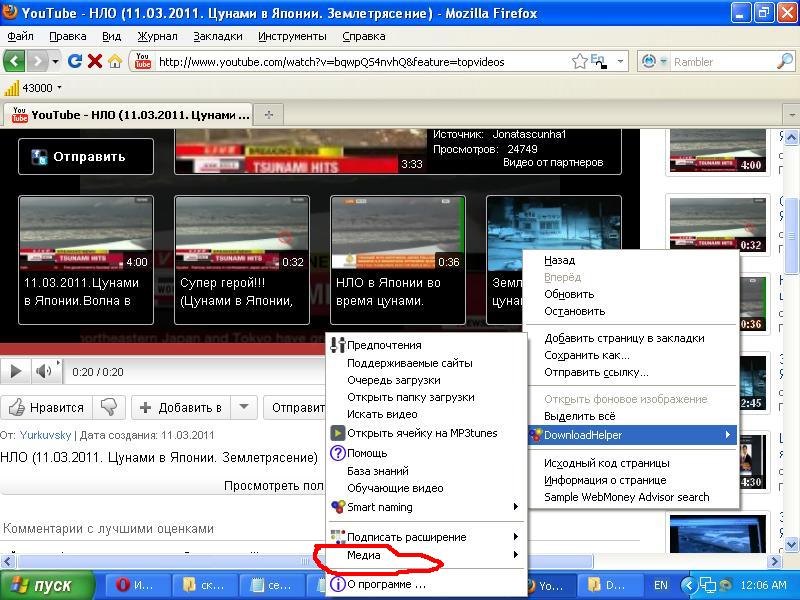Image resolution: width=800 pixels, height=600 pixels.
Task: Dislike the video with thumbs-down button
Action: tap(109, 408)
